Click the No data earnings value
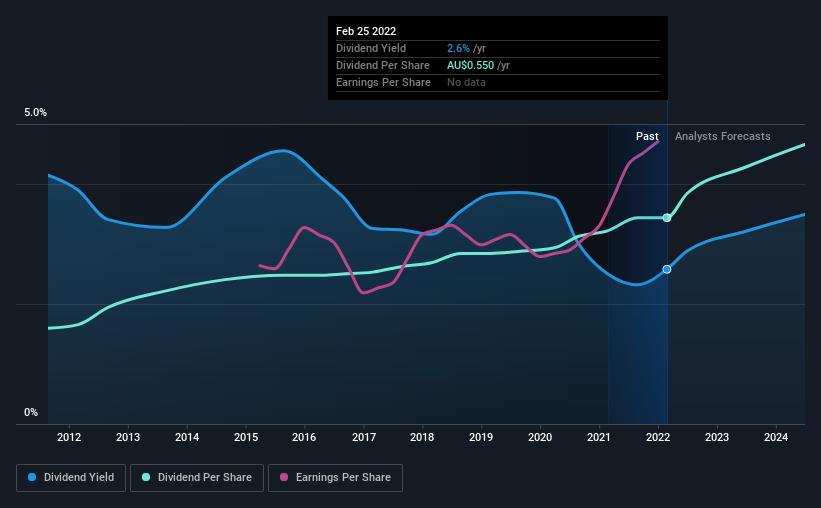Image resolution: width=821 pixels, height=508 pixels. (x=466, y=82)
